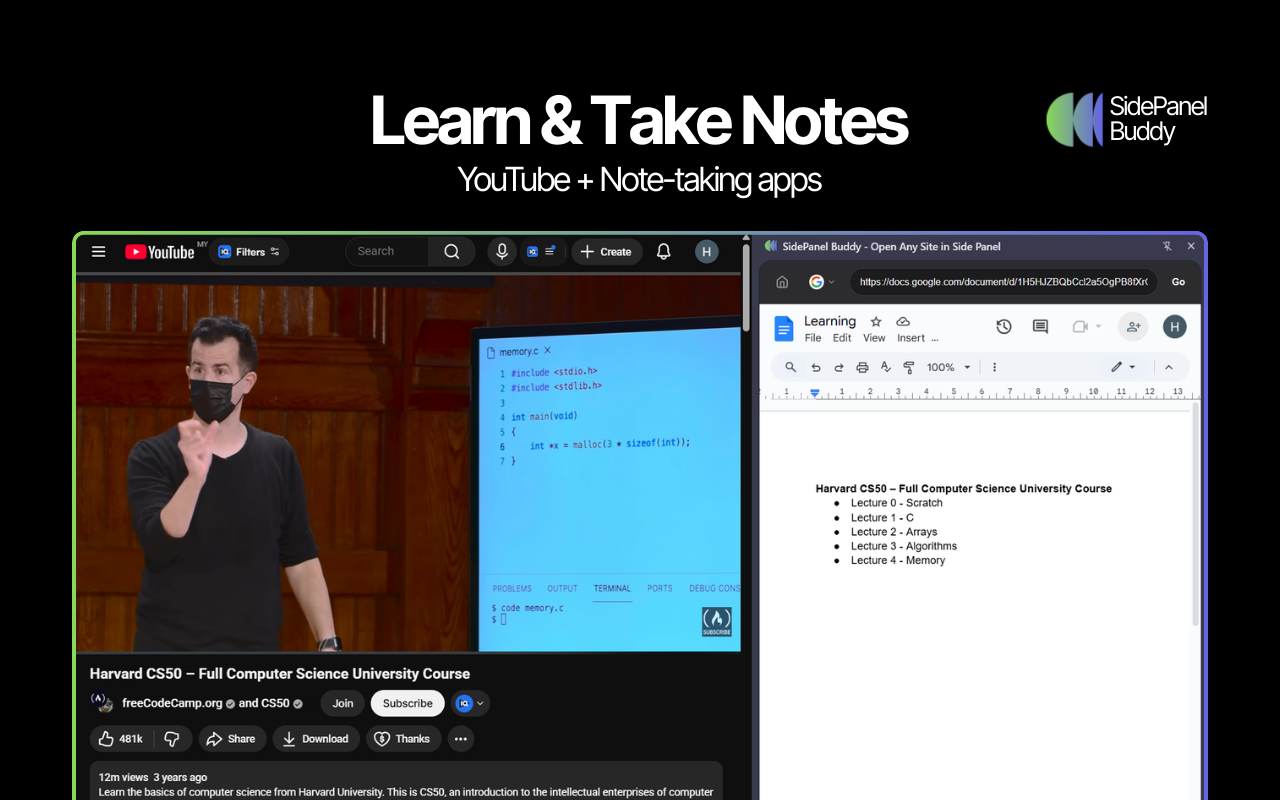
Task: Share the Harvard CS50 video
Action: [x=231, y=739]
